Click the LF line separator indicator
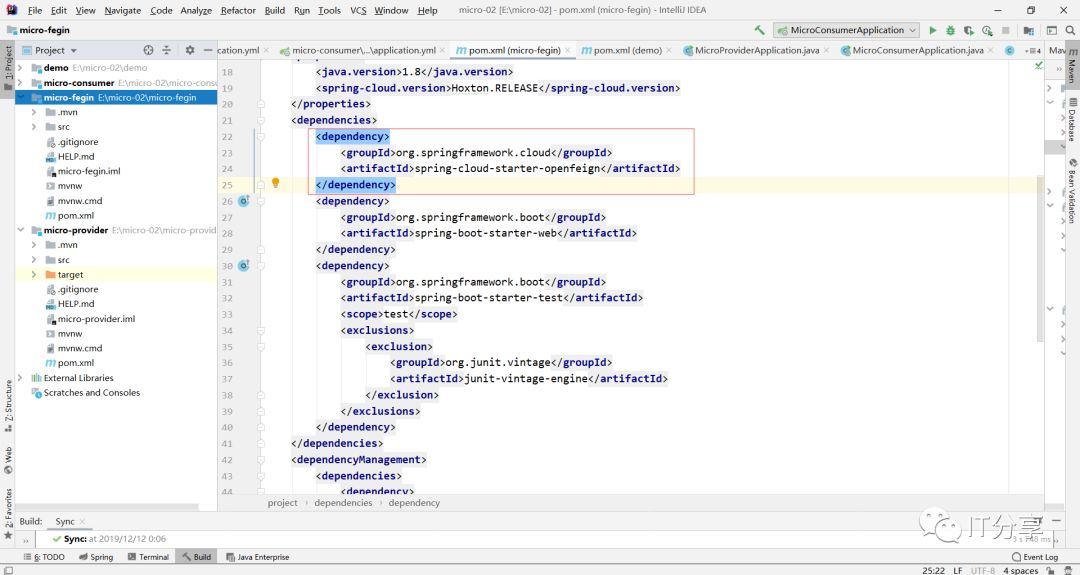The width and height of the screenshot is (1080, 575). [x=957, y=570]
